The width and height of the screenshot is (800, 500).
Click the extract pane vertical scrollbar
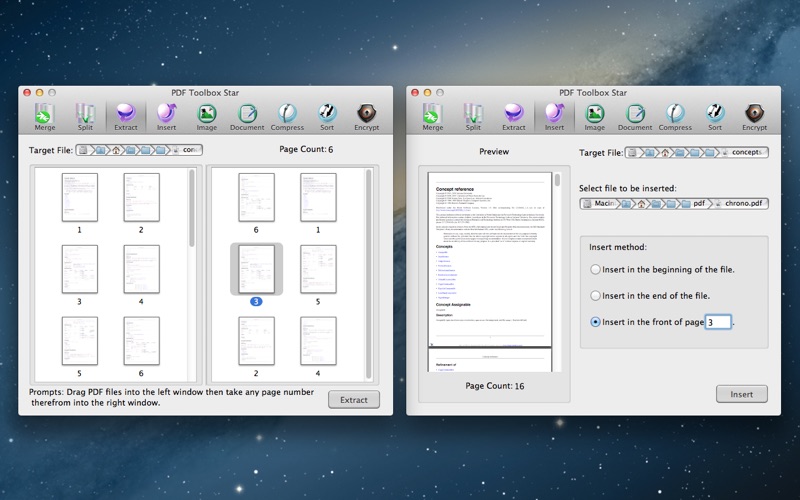[x=368, y=274]
